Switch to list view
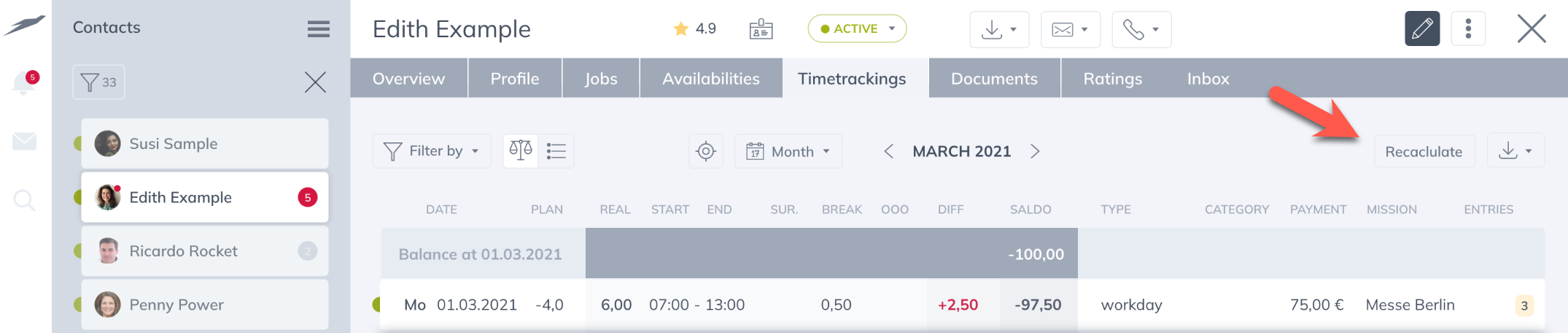Screen dimensions: 1568x333 click(556, 151)
